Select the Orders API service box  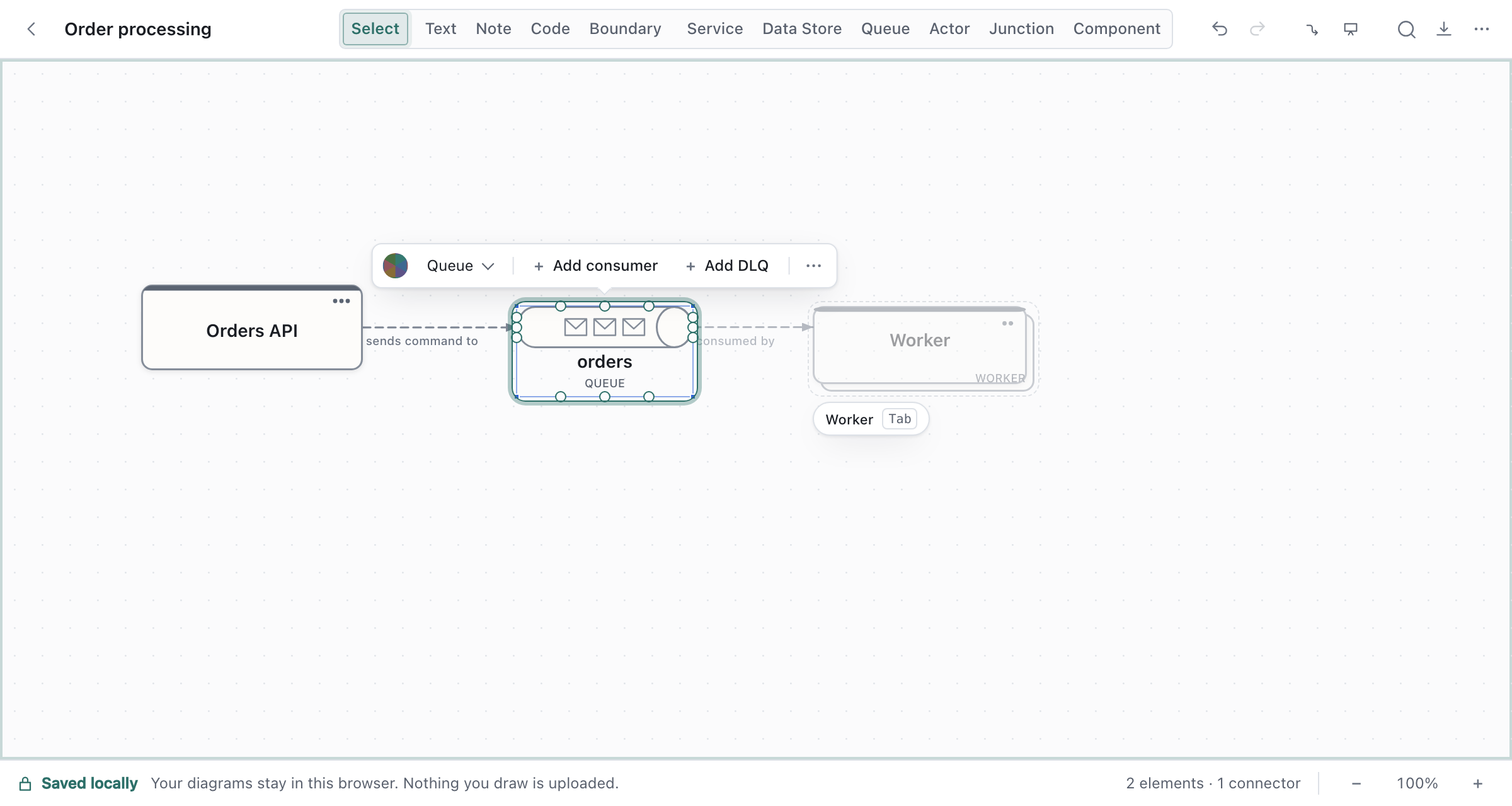pos(252,328)
